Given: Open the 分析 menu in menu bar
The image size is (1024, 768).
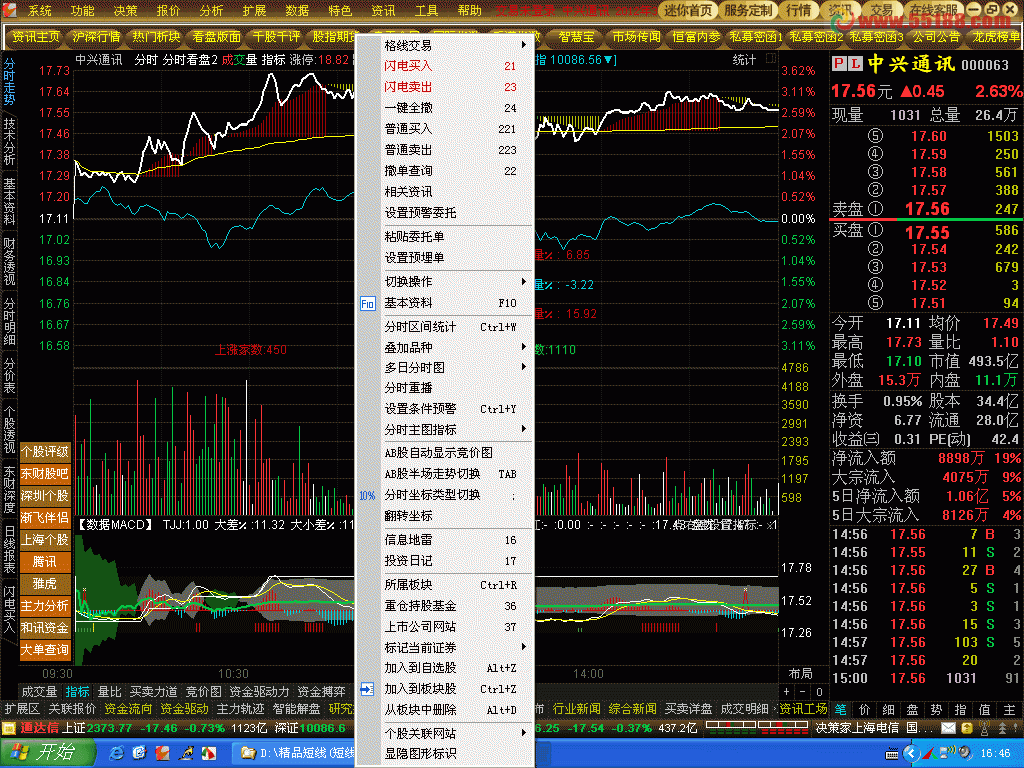Looking at the screenshot, I should point(212,10).
